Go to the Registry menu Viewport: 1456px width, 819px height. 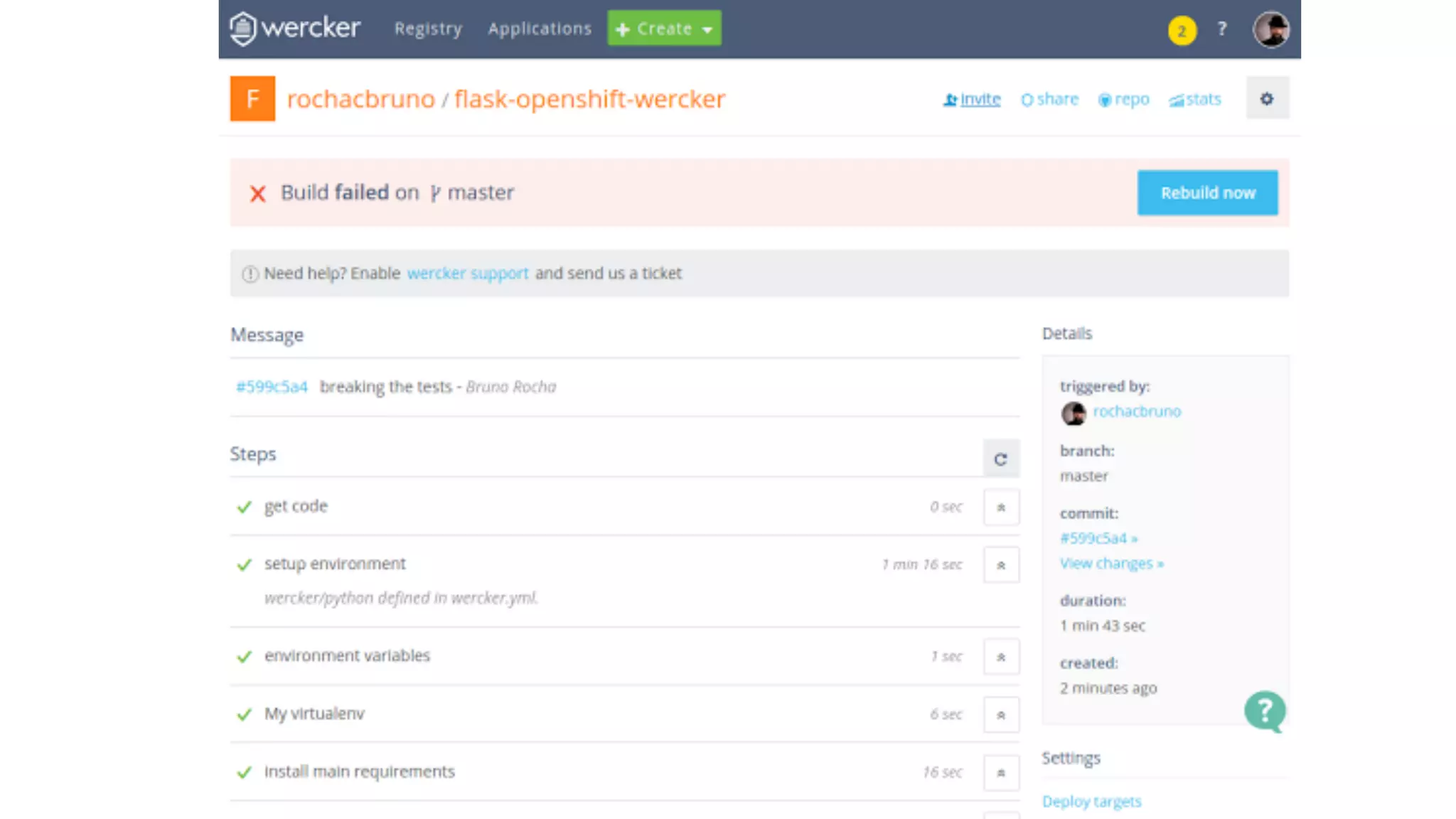pos(428,29)
